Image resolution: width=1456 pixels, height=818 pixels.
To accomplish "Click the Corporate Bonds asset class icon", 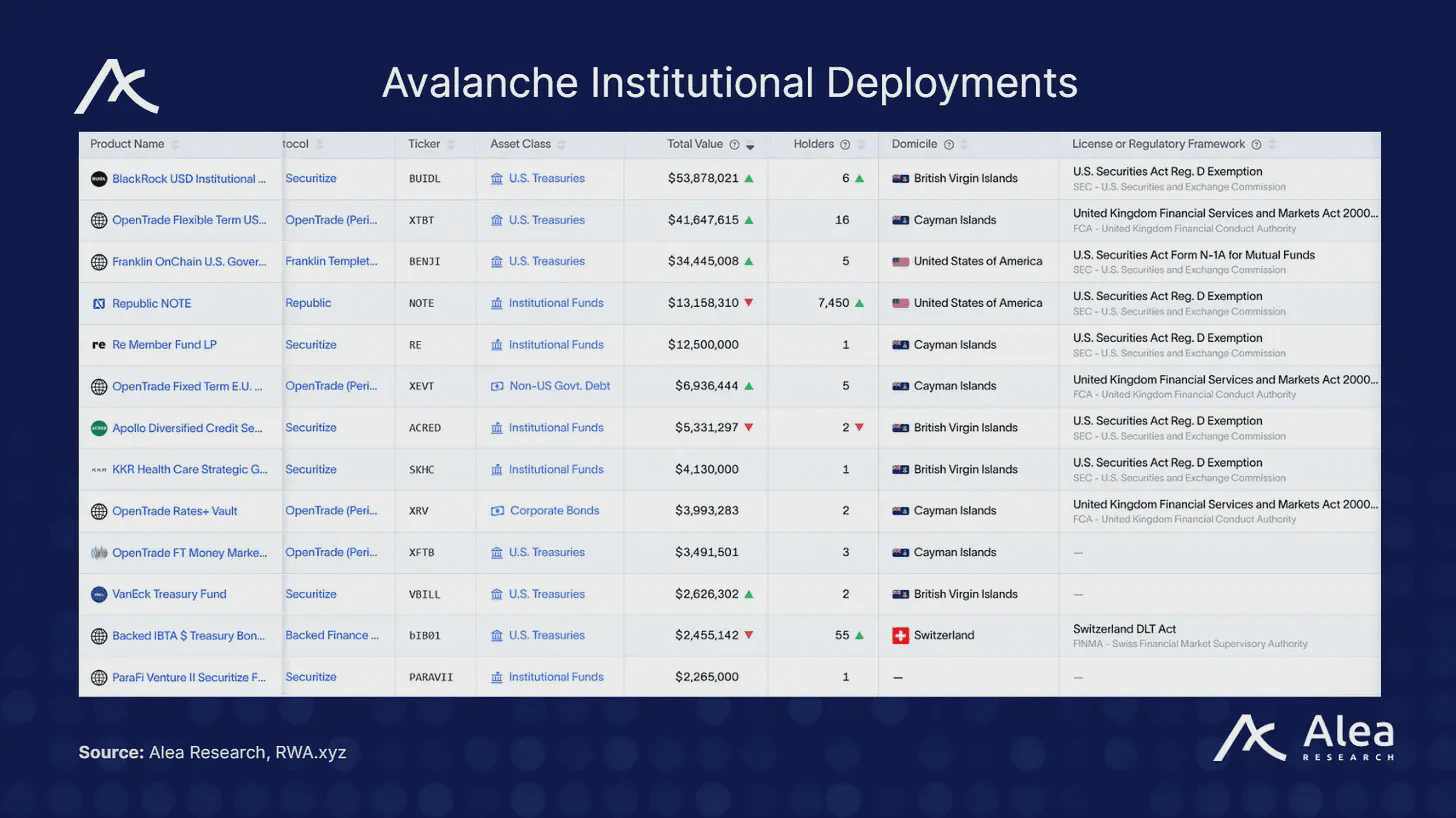I will click(497, 511).
